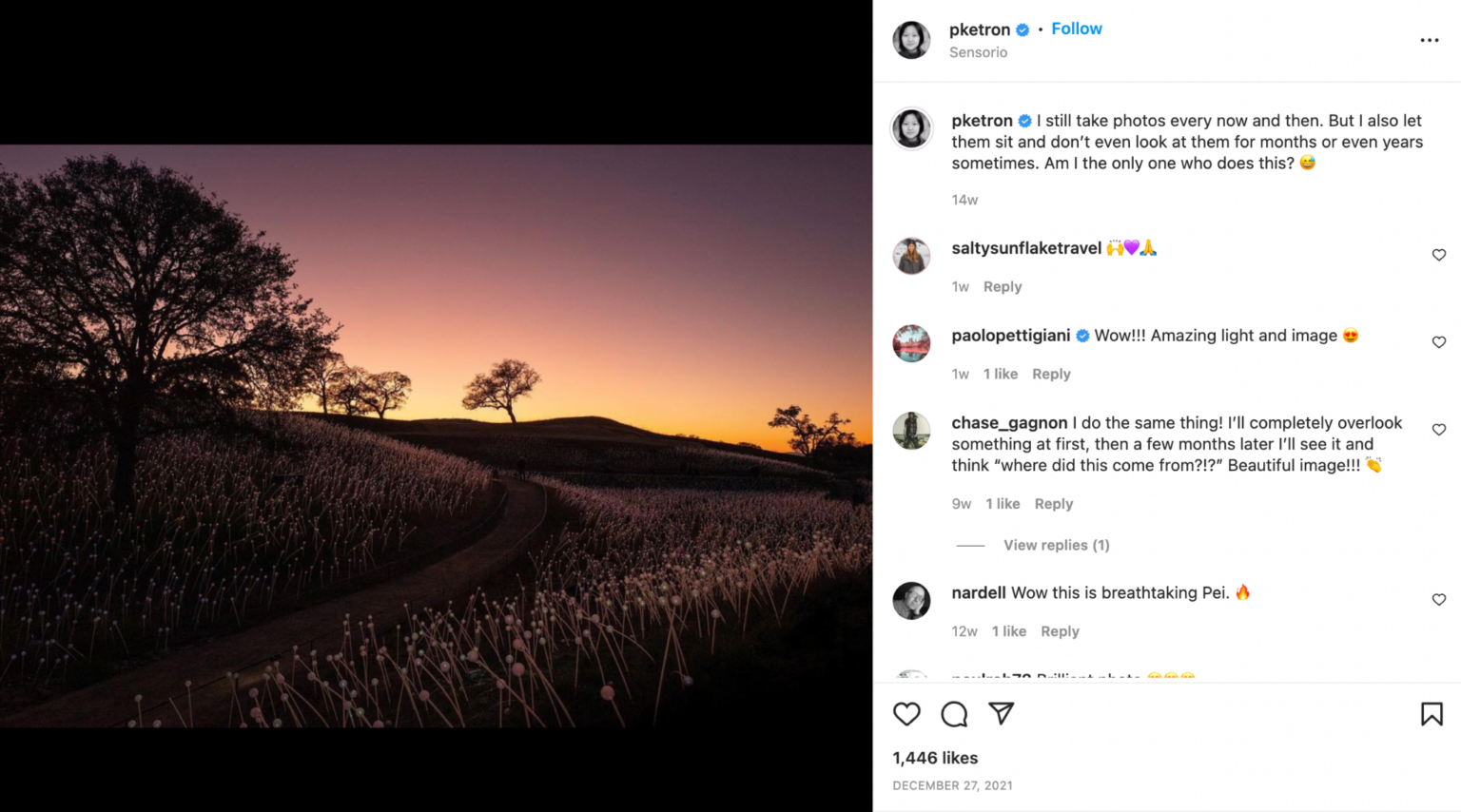Like paolopettigiani's comment
Viewport: 1461px width, 812px height.
coord(1439,342)
